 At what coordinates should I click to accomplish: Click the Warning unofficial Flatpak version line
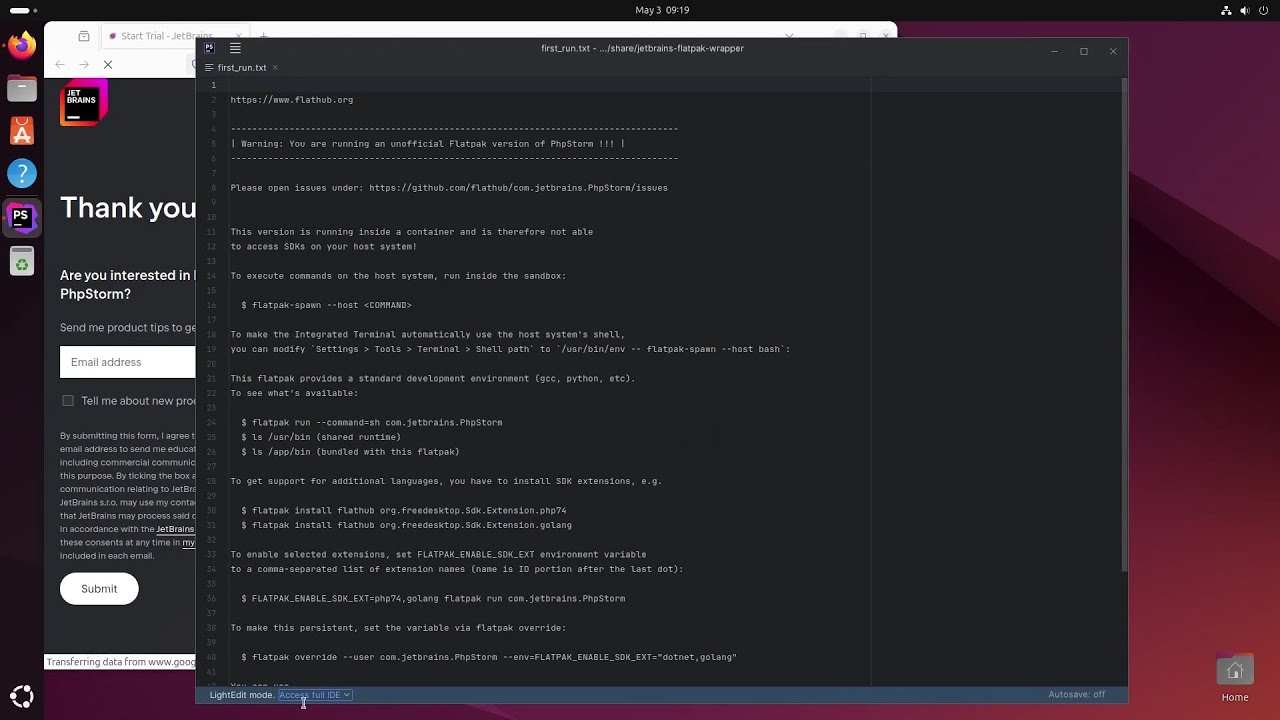click(428, 144)
